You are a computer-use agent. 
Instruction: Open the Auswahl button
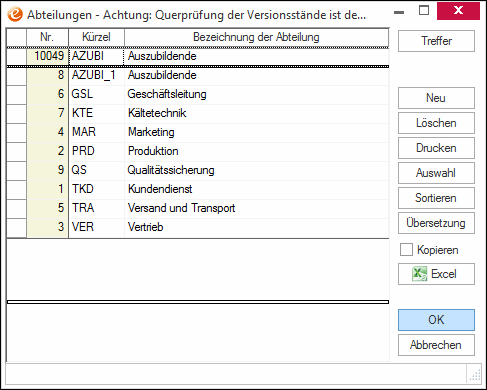click(436, 173)
